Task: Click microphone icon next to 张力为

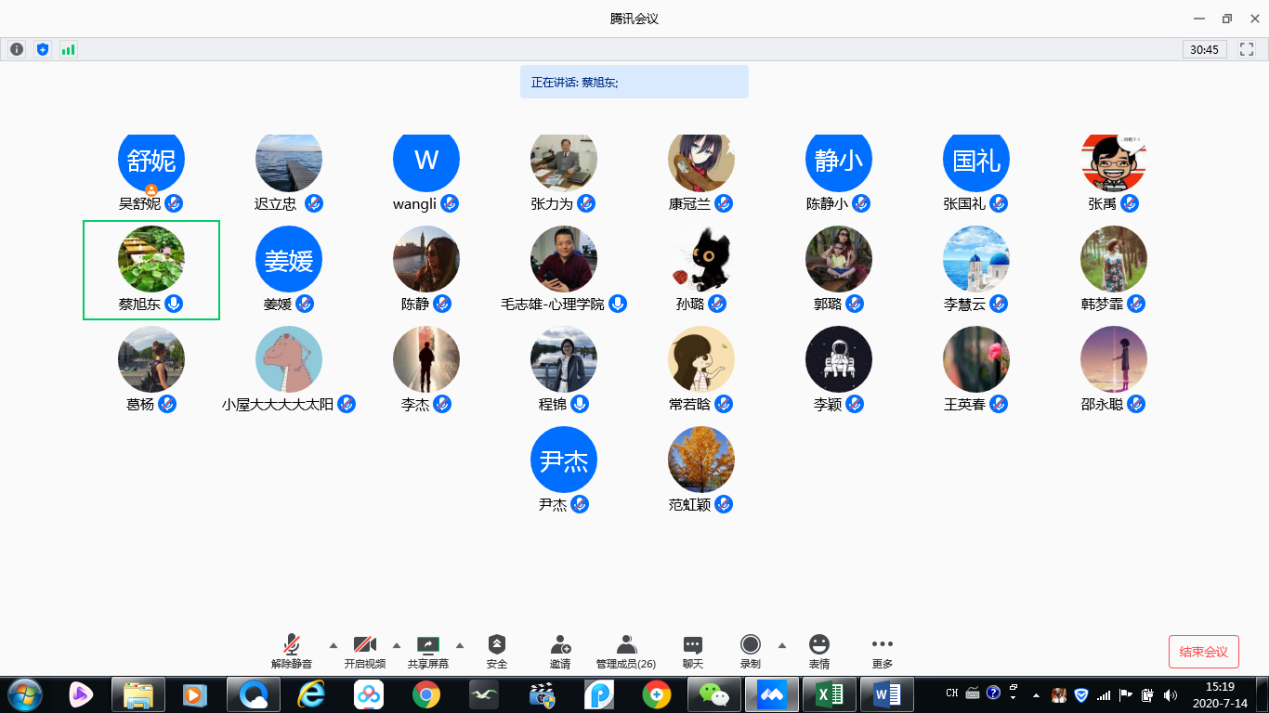Action: pos(586,203)
